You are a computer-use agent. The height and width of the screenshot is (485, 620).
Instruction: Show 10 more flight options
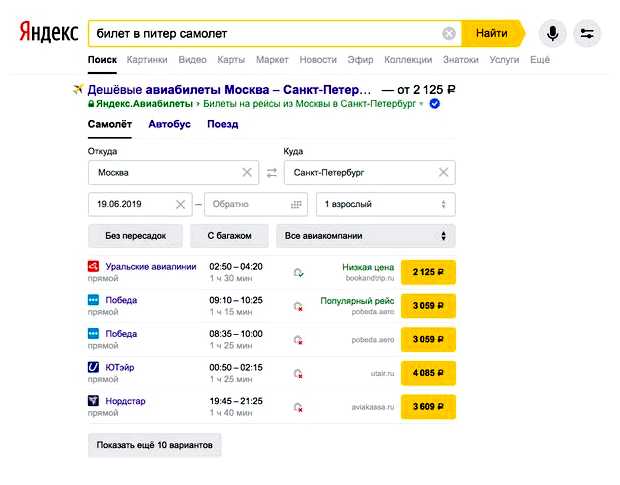[x=154, y=444]
